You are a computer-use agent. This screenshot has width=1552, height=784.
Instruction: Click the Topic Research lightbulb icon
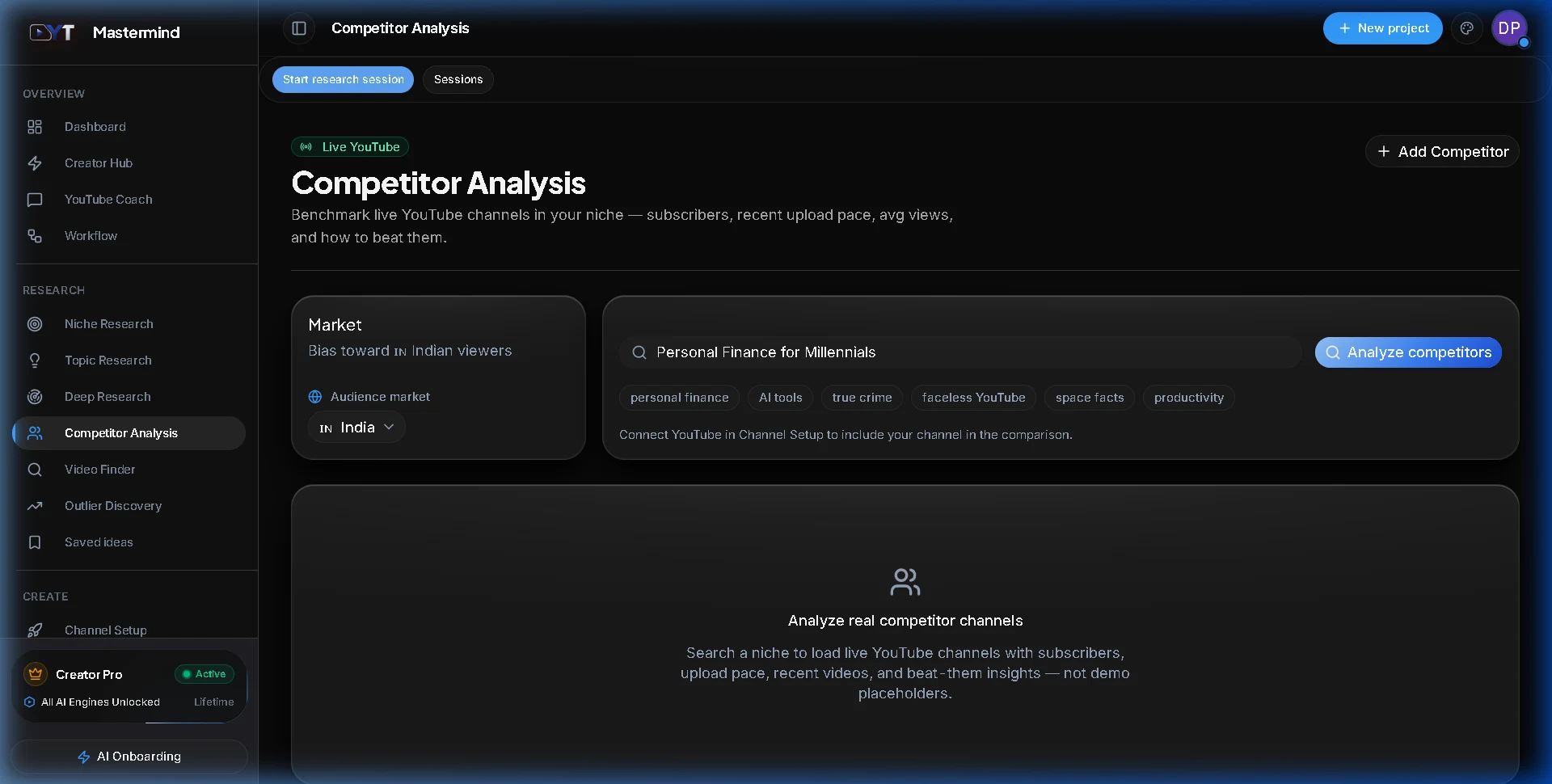click(35, 360)
